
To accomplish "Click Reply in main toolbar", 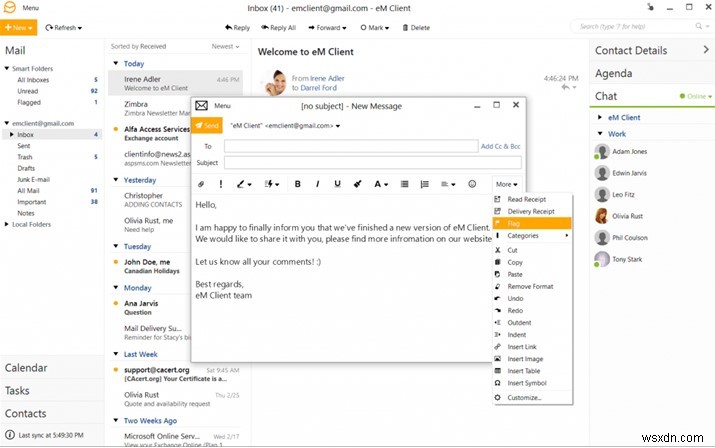I will click(x=237, y=28).
